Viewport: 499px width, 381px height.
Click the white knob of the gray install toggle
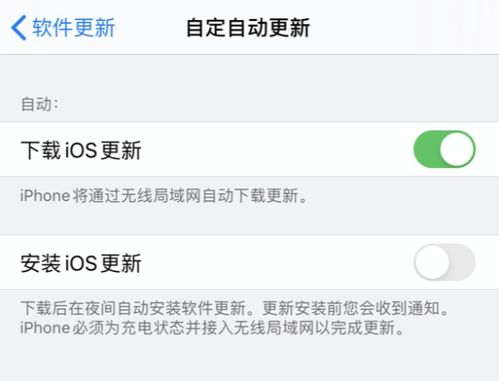(x=432, y=262)
